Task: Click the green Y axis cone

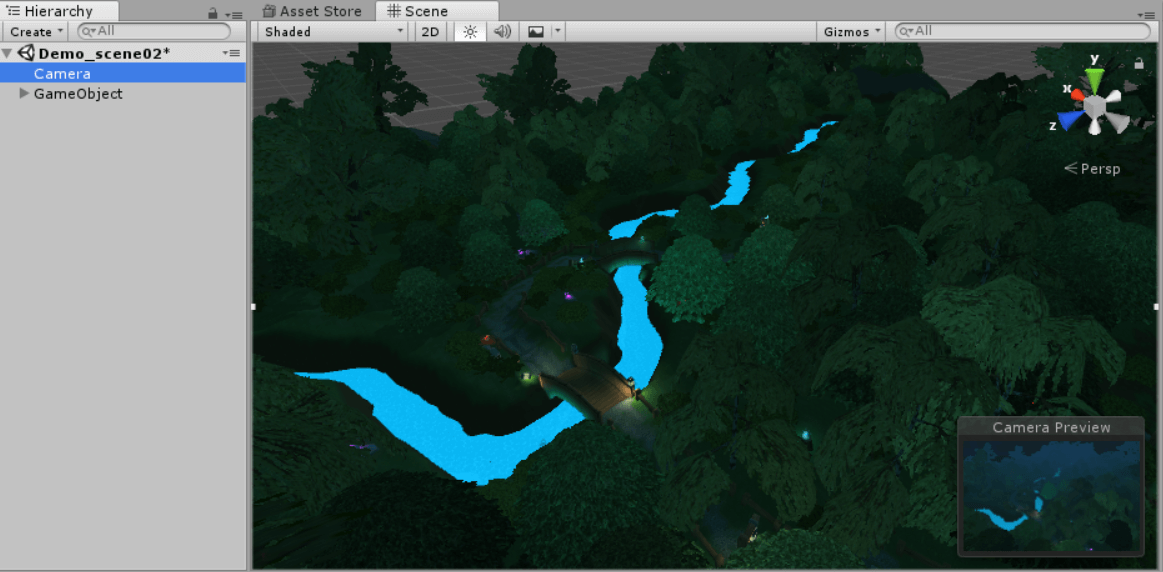Action: pyautogui.click(x=1094, y=79)
